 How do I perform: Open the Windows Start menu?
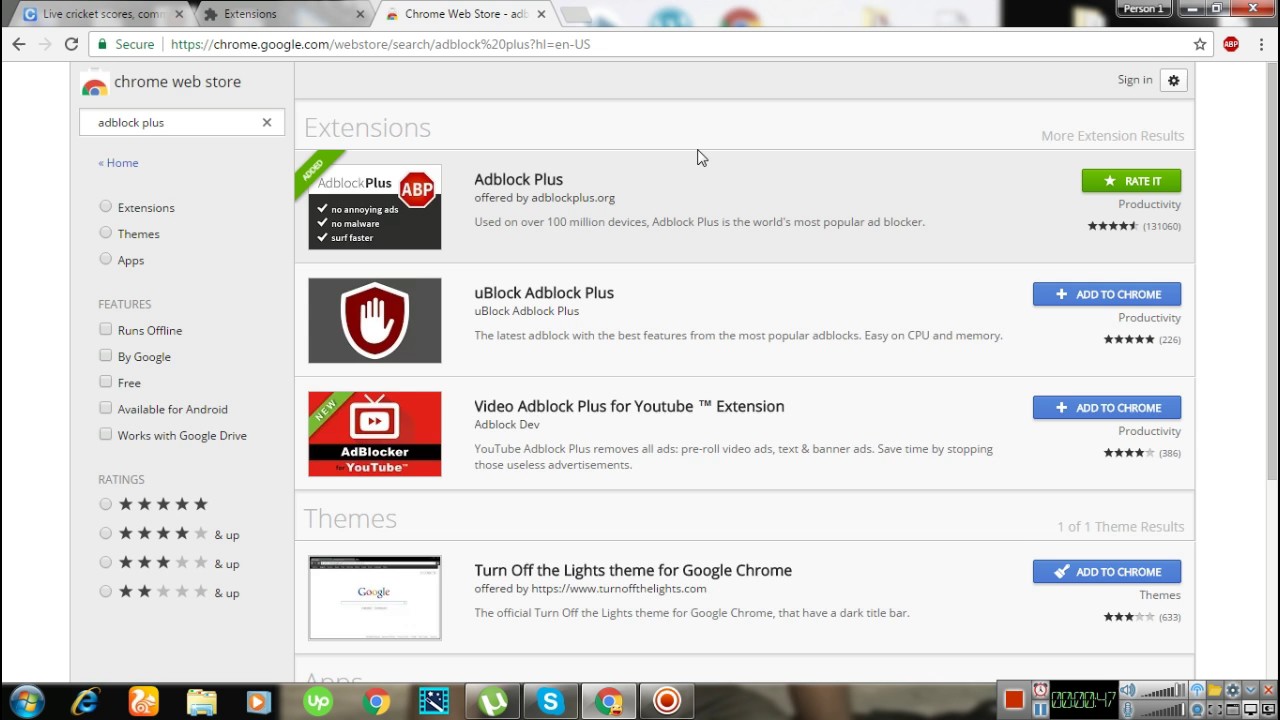27,702
